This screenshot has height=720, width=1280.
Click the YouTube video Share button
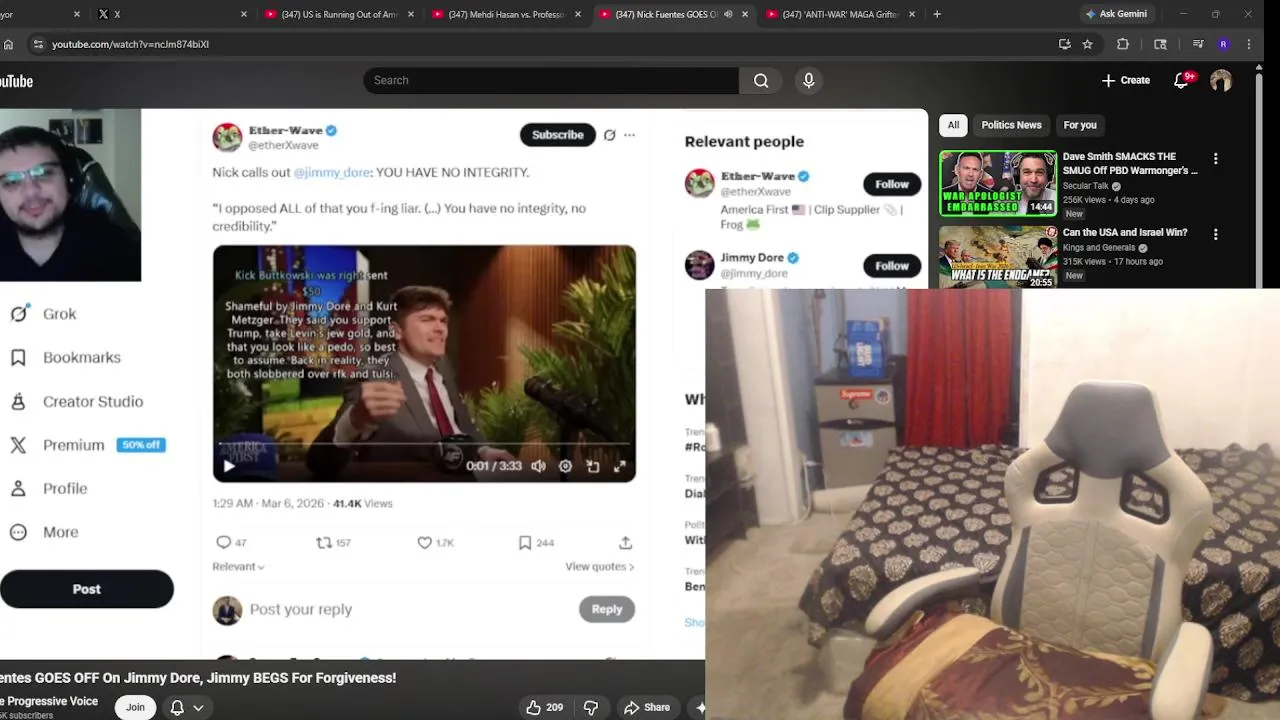click(x=647, y=707)
